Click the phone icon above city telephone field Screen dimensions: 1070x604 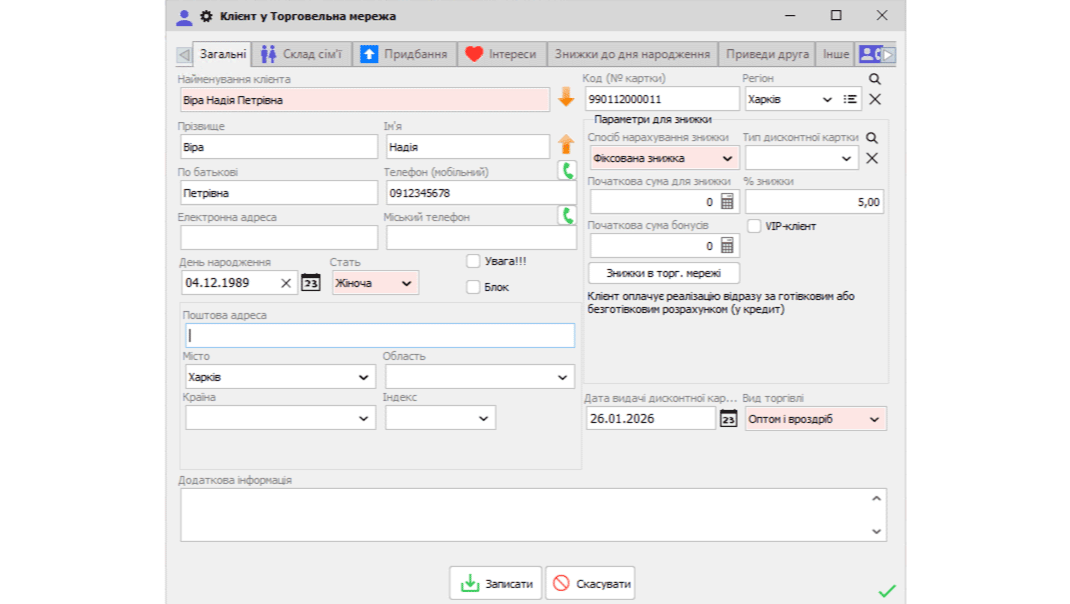(567, 216)
